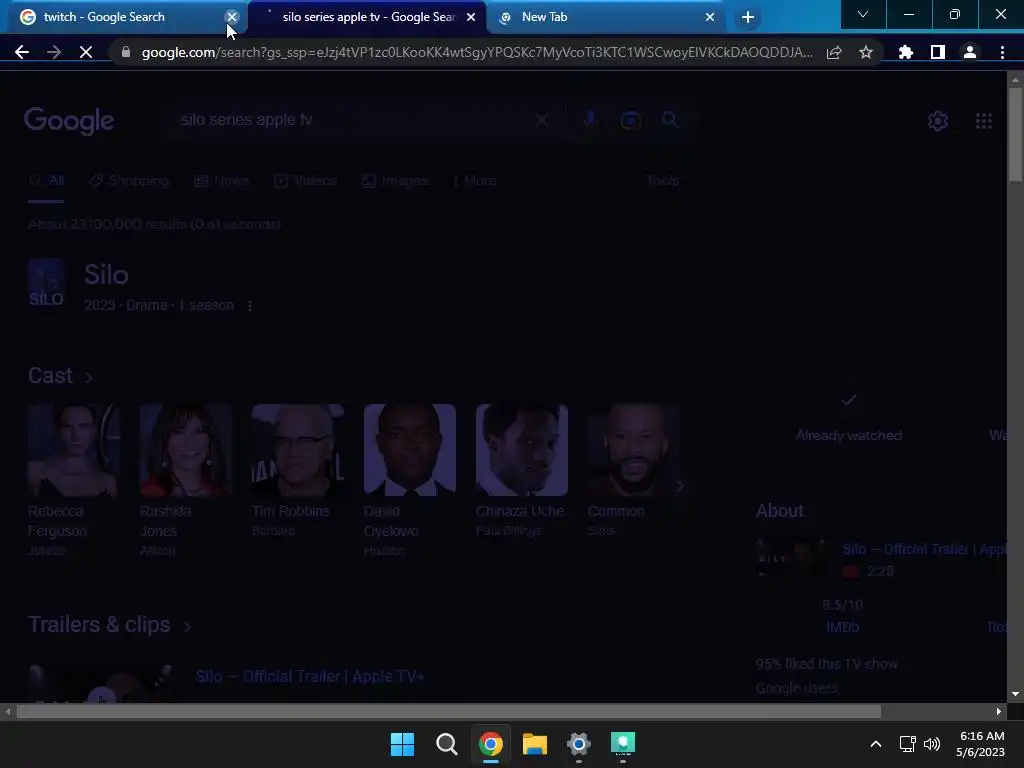Screen dimensions: 1024x768
Task: Select the All results tab
Action: (x=46, y=181)
